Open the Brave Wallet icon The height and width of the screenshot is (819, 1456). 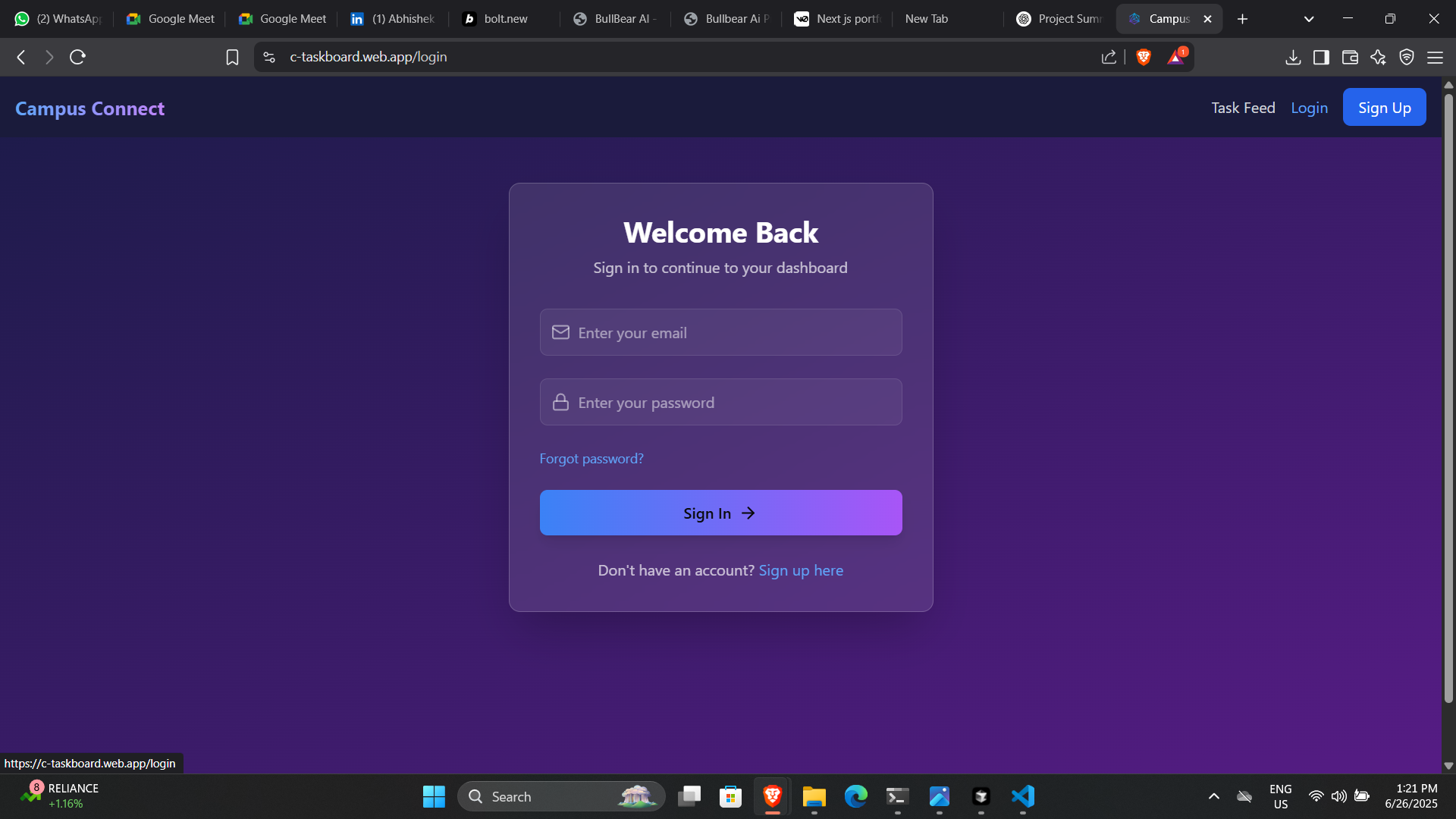1350,57
